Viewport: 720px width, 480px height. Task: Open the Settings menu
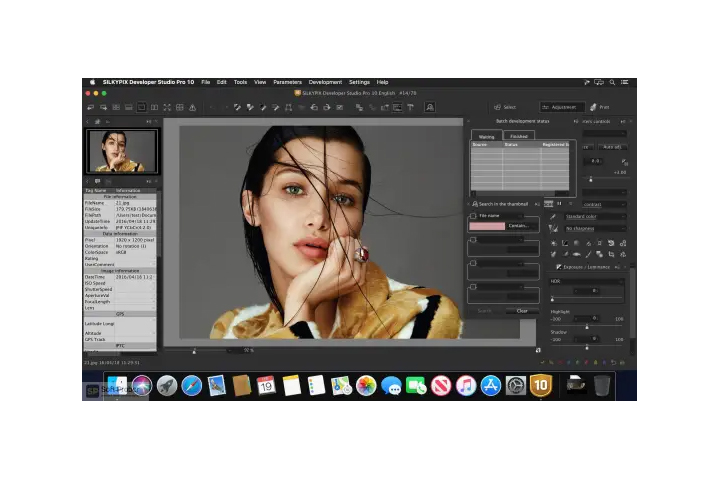(359, 82)
